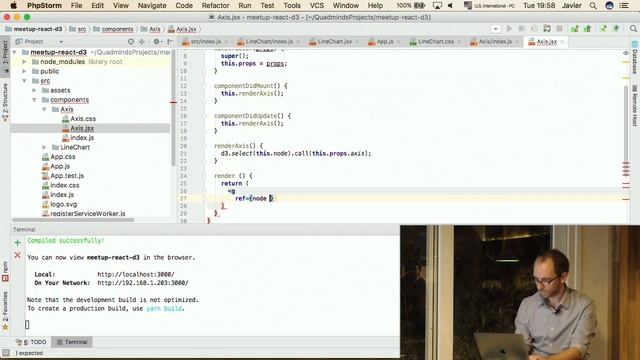Click the VCS update project icon
The width and height of the screenshot is (640, 360).
(574, 29)
